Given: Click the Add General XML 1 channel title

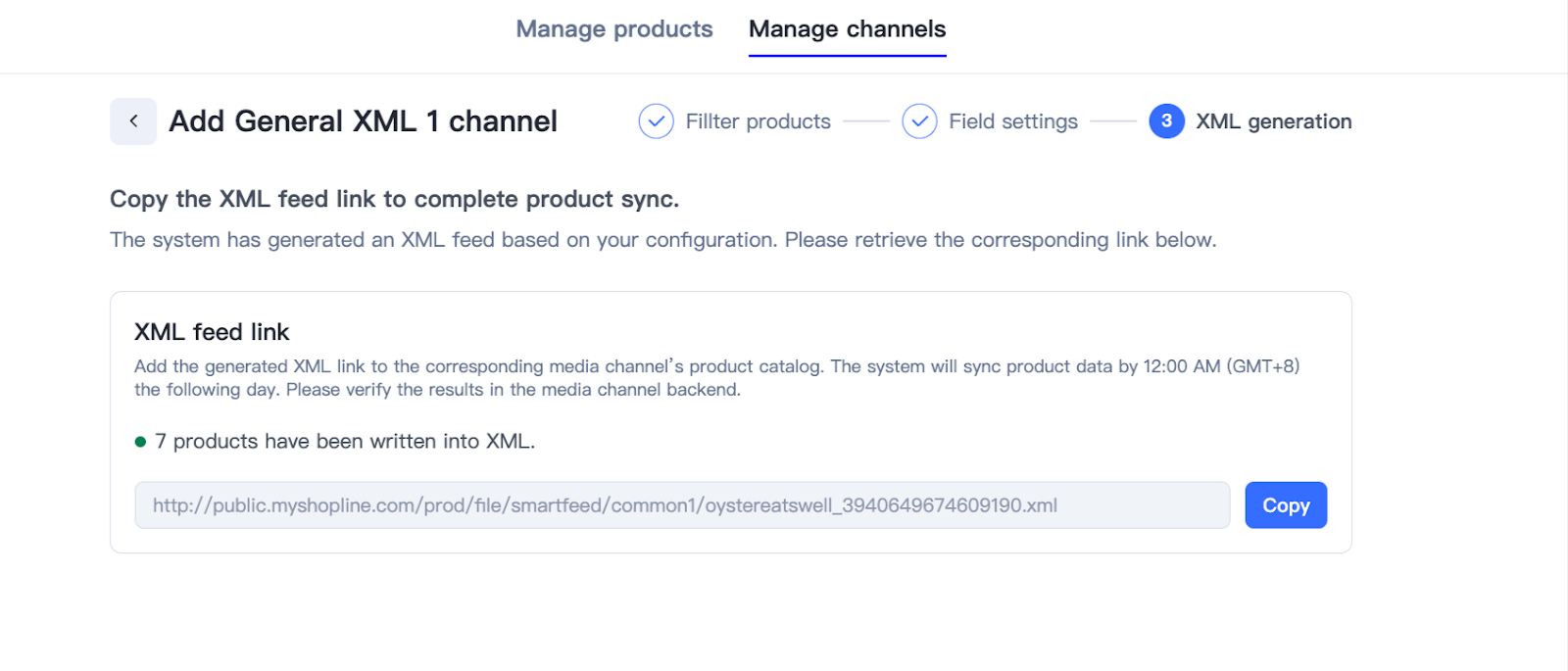Looking at the screenshot, I should (x=363, y=121).
